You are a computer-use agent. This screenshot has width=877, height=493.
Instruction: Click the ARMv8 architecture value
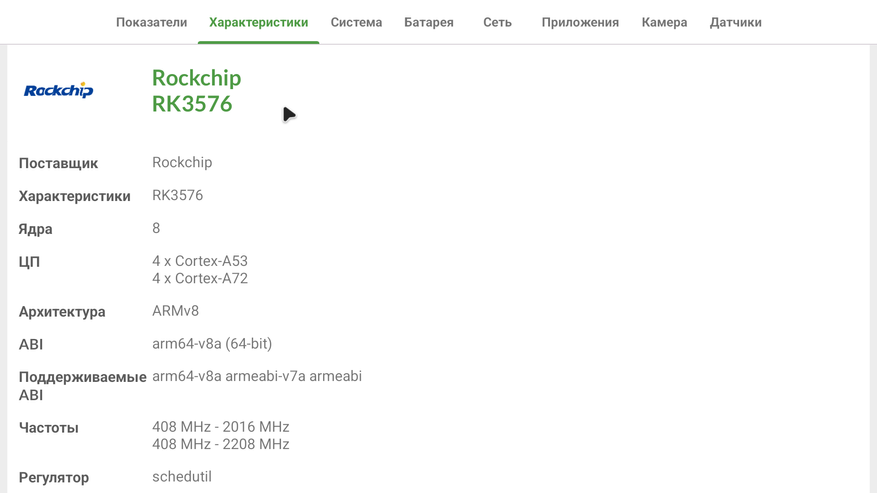click(175, 311)
